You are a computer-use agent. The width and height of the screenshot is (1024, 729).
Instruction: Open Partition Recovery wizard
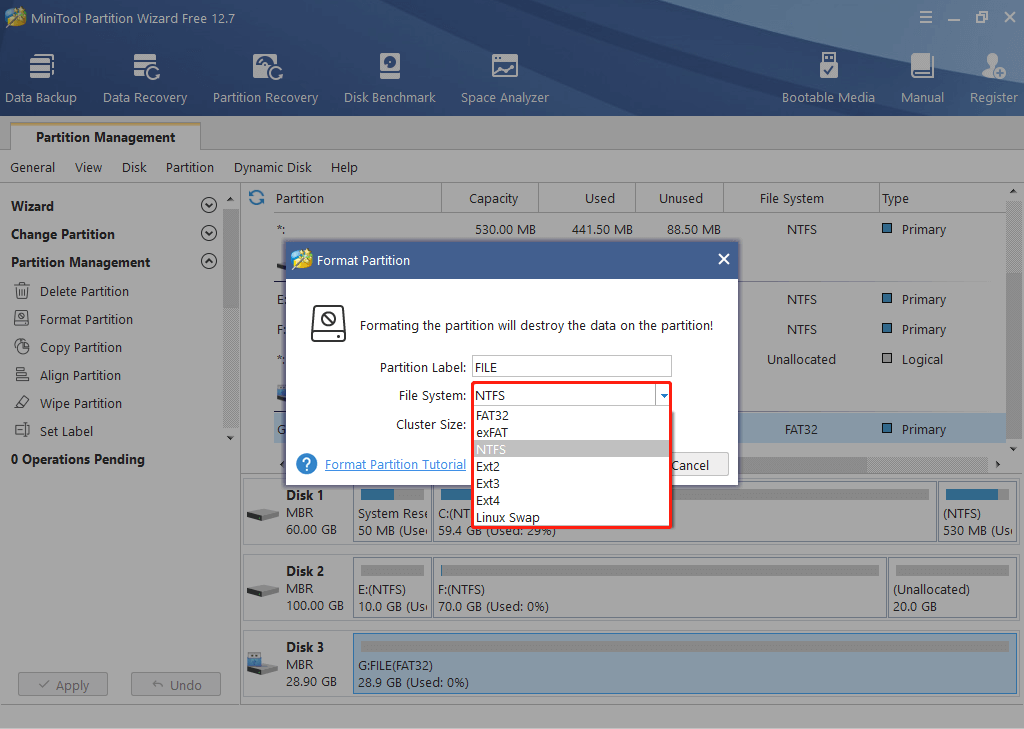coord(265,78)
